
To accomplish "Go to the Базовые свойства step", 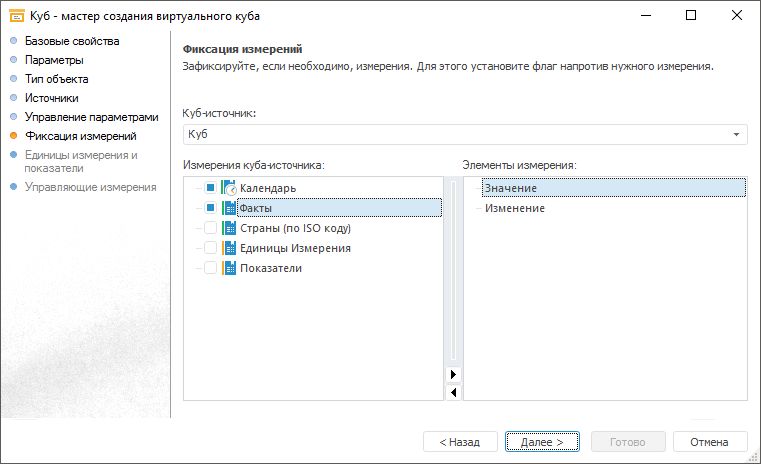I will click(72, 41).
